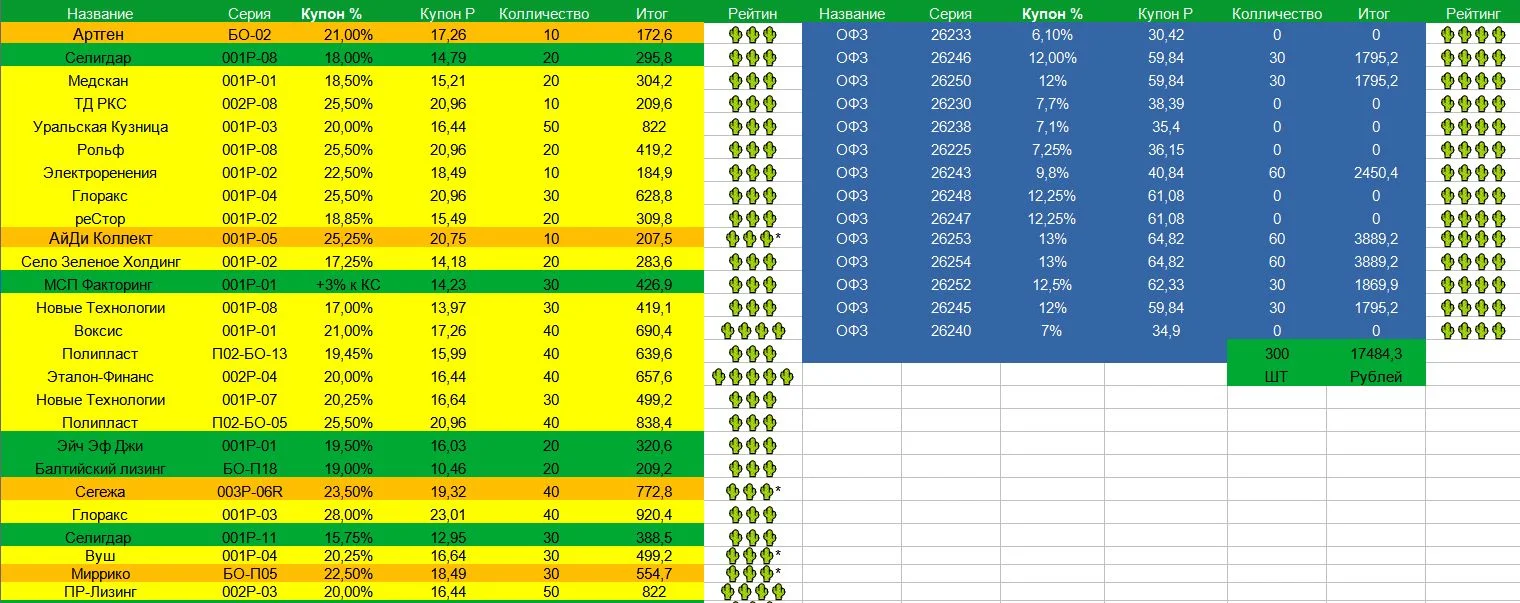The width and height of the screenshot is (1520, 603).
Task: Select ОФЗ series '26243' cell
Action: (x=950, y=173)
